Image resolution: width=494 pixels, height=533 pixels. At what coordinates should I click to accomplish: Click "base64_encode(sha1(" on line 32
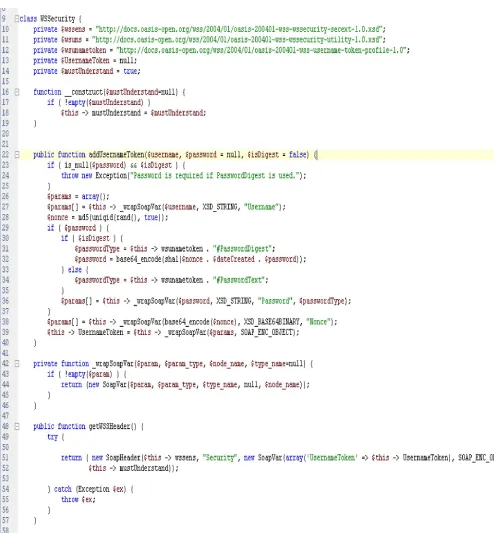[x=148, y=259]
